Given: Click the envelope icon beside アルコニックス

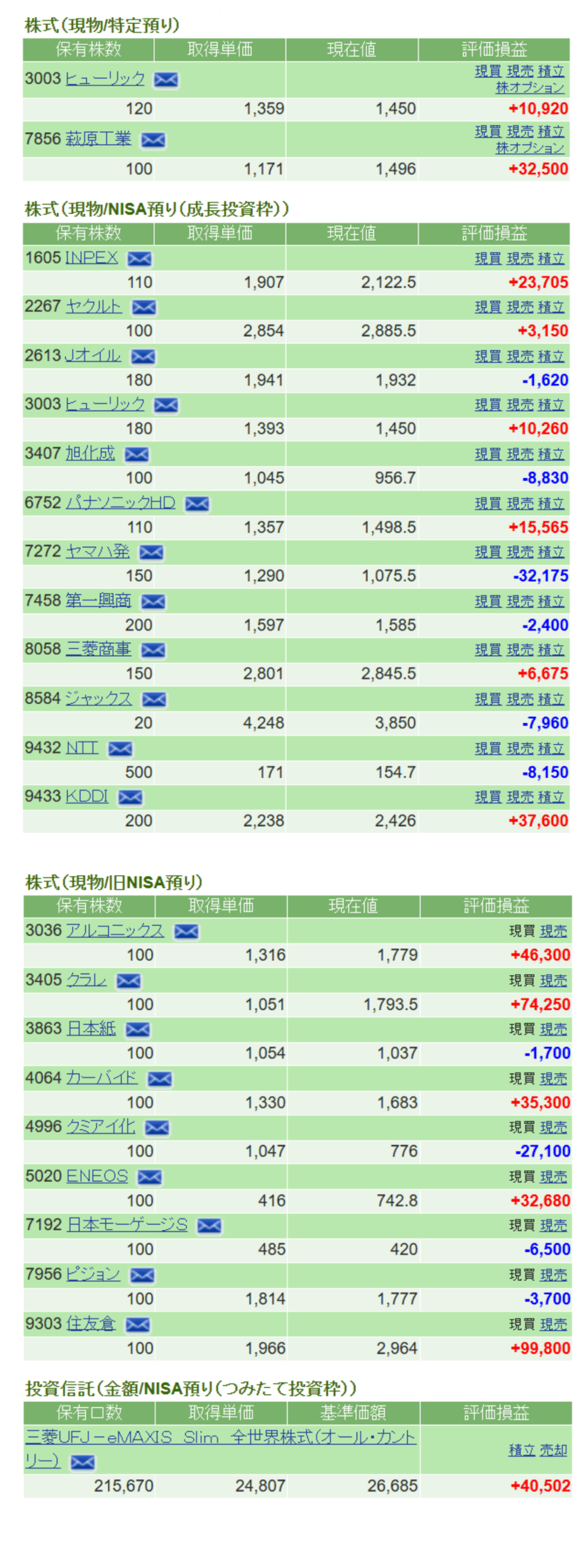Looking at the screenshot, I should click(186, 931).
